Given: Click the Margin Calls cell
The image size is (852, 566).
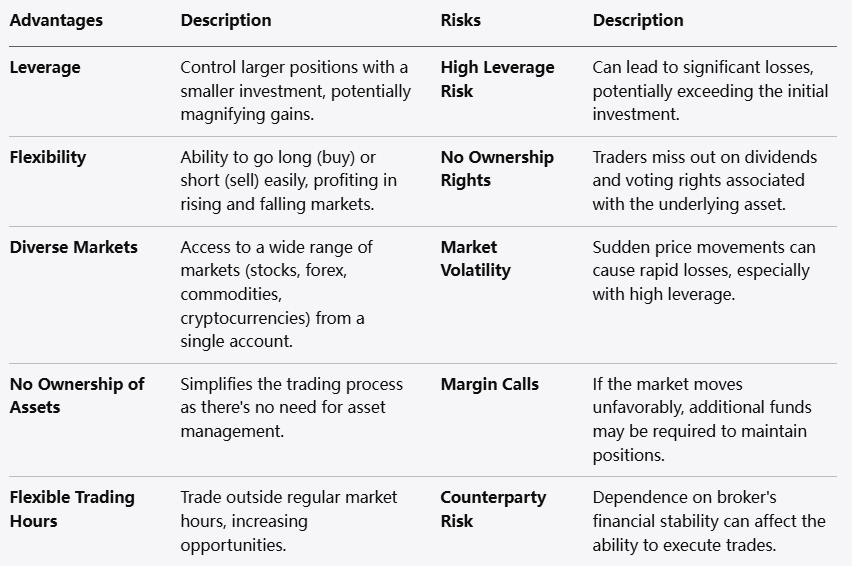Looking at the screenshot, I should [x=489, y=384].
